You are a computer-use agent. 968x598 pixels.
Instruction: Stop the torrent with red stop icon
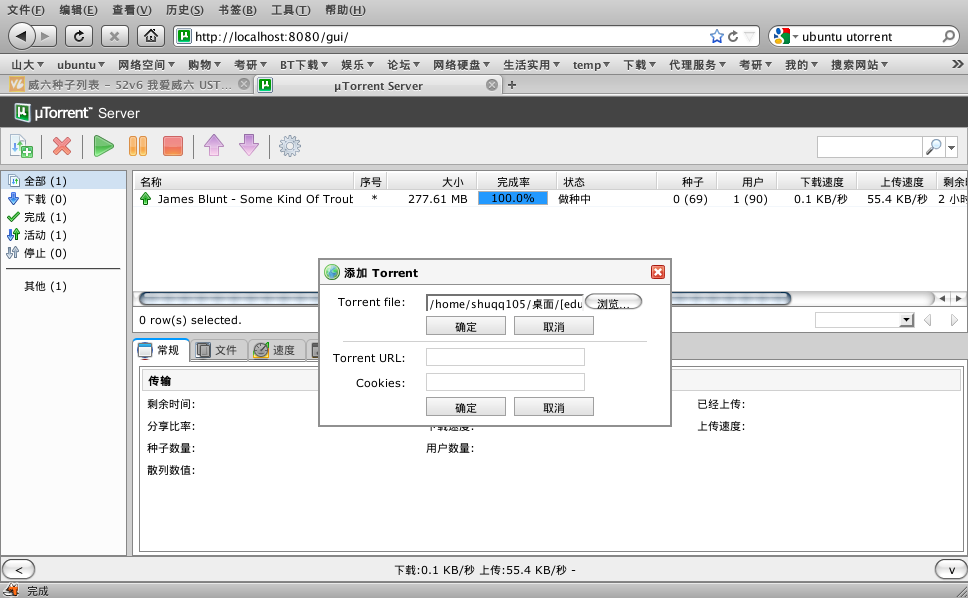172,146
